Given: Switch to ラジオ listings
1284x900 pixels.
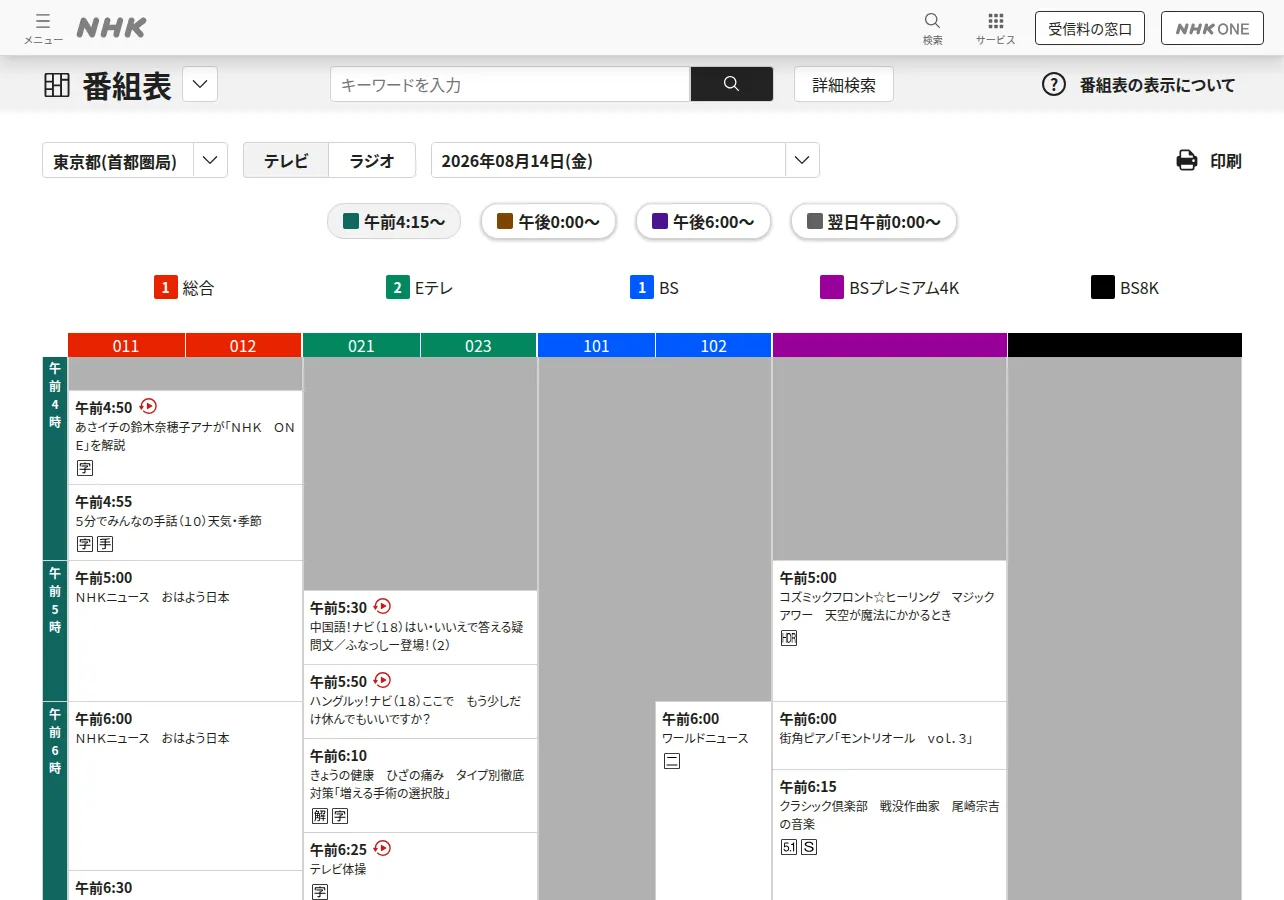Looking at the screenshot, I should click(372, 160).
